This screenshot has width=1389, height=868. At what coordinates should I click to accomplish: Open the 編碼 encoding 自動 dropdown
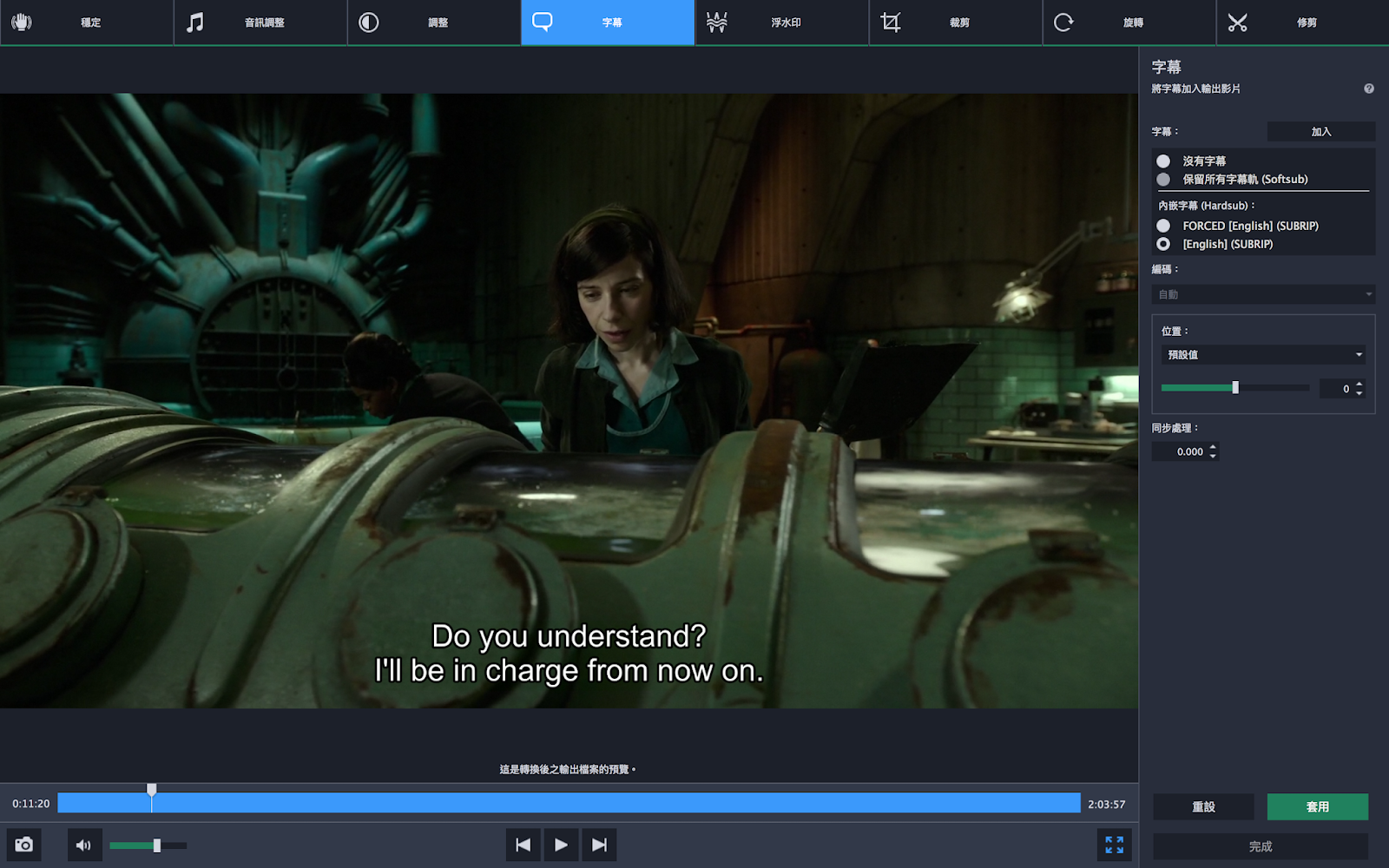click(x=1263, y=294)
